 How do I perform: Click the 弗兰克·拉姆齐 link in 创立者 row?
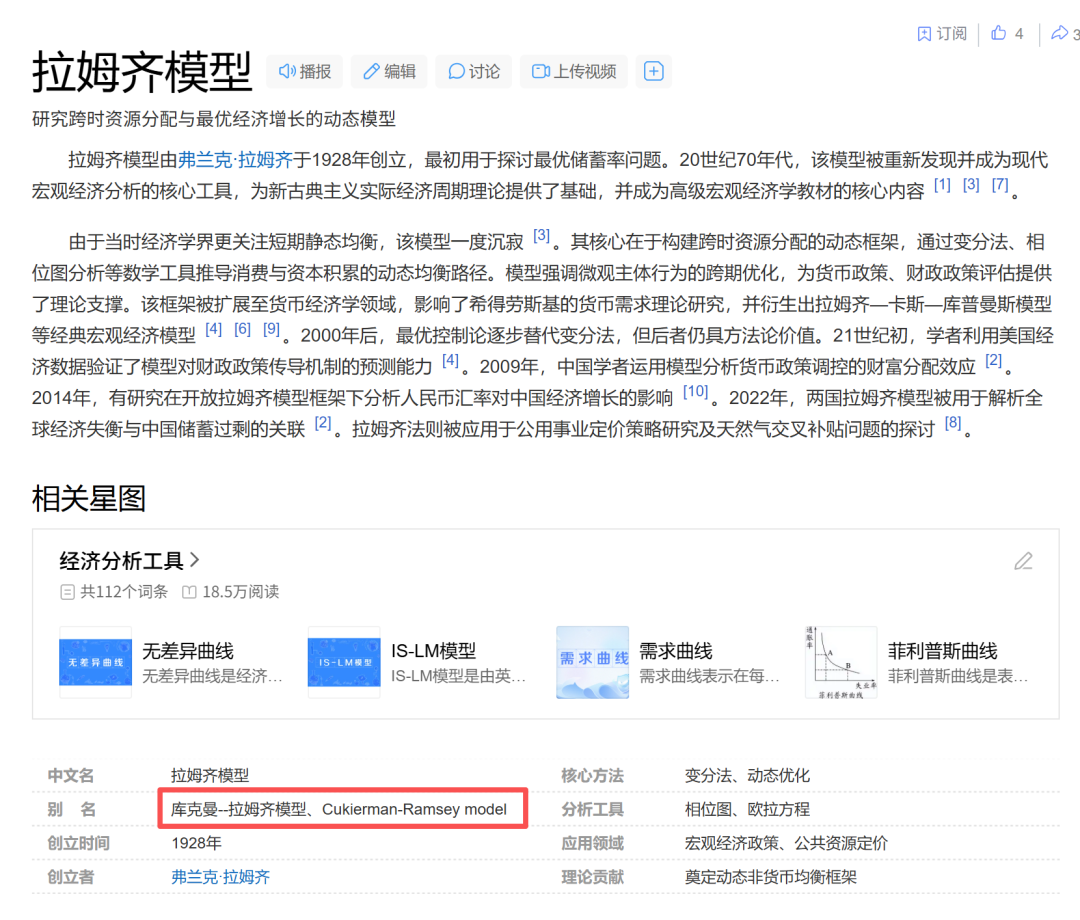[x=220, y=877]
